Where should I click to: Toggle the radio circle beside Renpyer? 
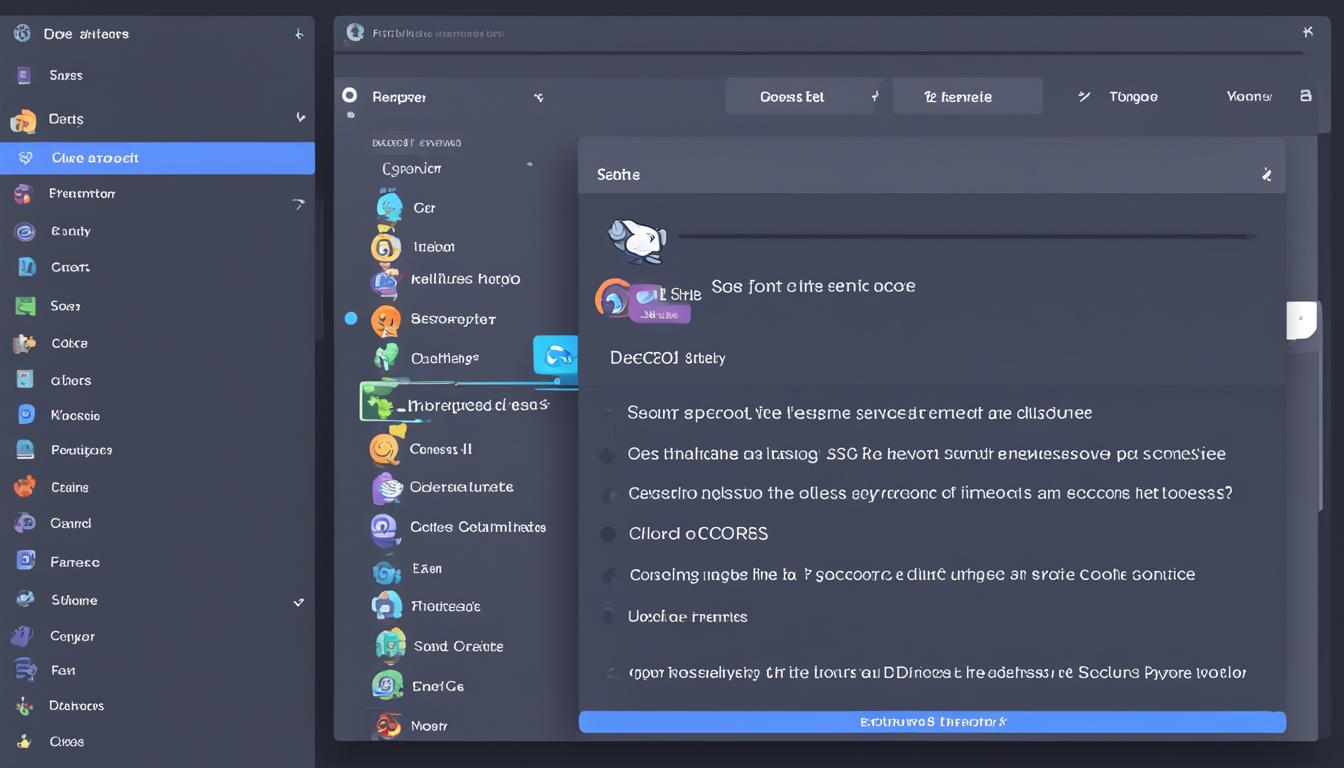tap(349, 95)
